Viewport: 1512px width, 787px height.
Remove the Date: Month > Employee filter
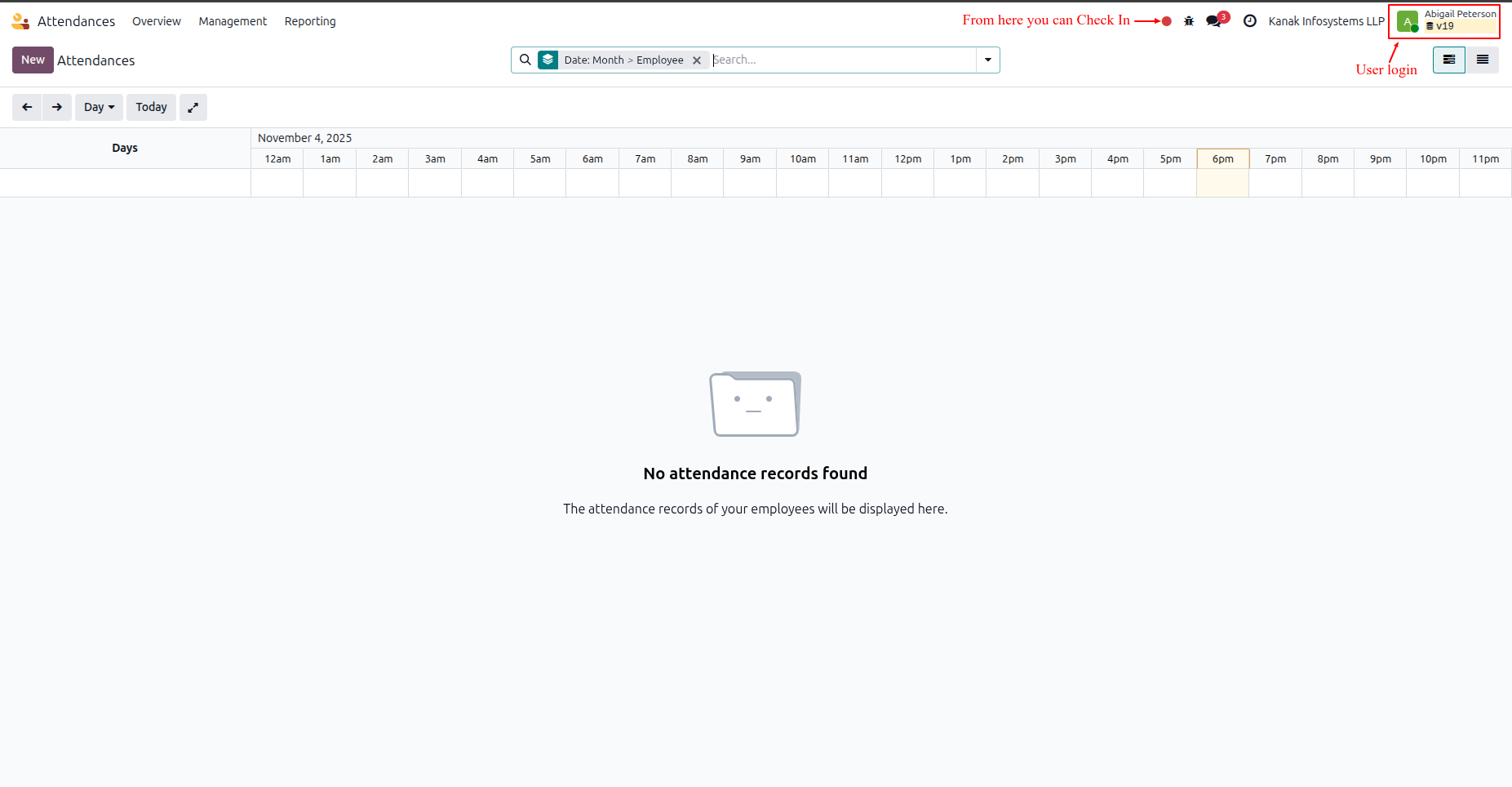[x=697, y=60]
